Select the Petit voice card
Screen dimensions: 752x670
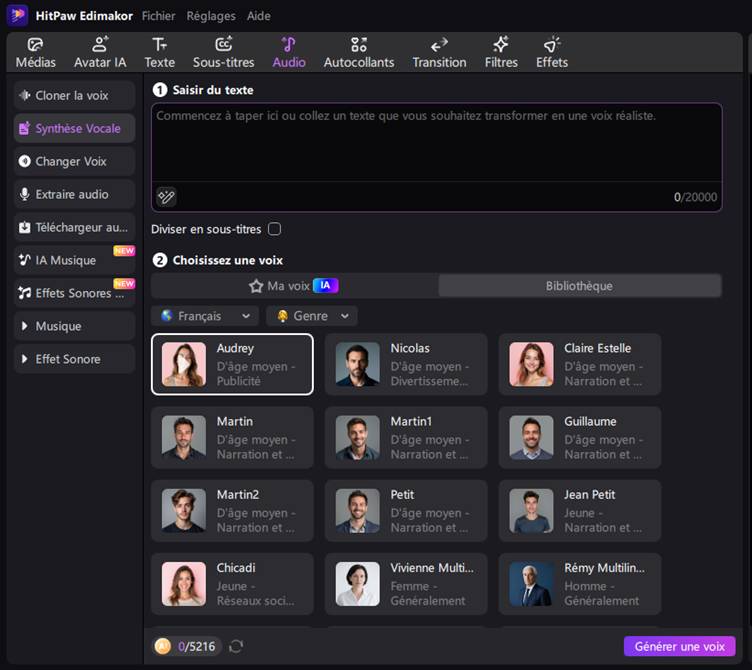[x=406, y=511]
